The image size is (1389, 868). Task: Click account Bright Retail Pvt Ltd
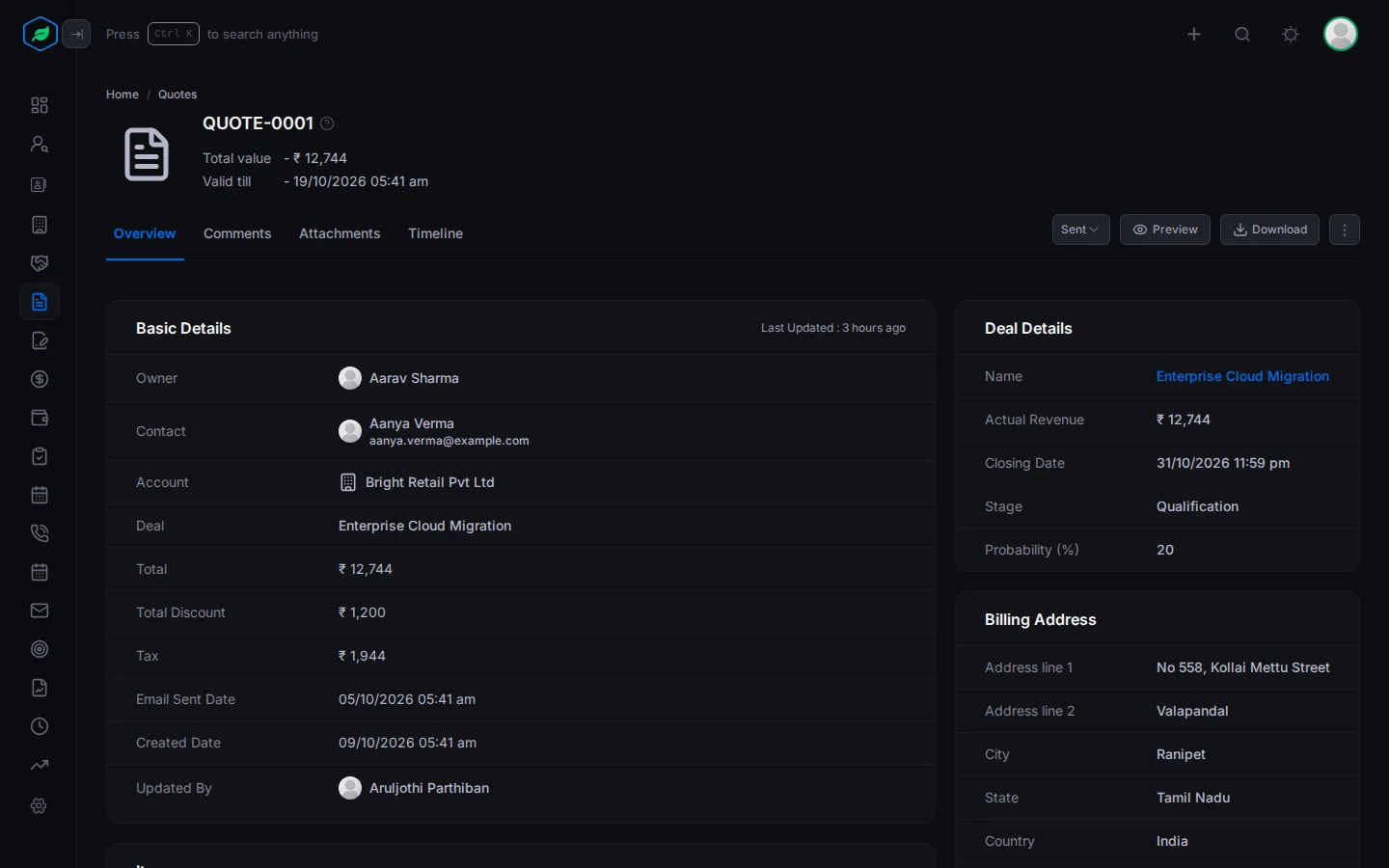429,482
